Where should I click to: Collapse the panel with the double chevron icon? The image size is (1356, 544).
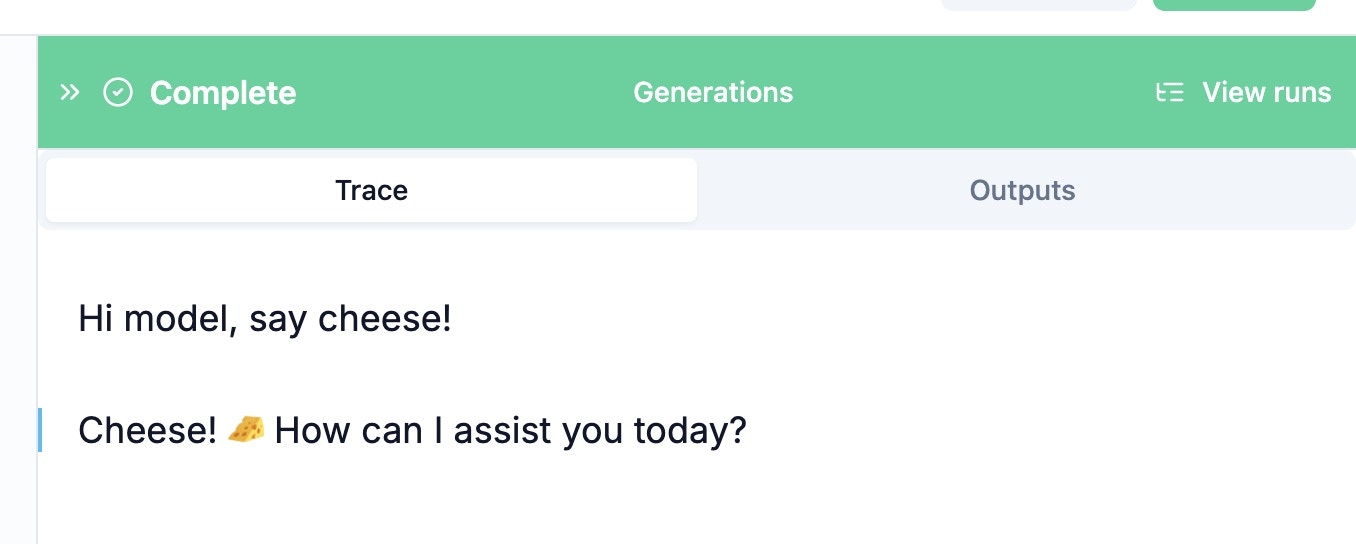tap(69, 93)
